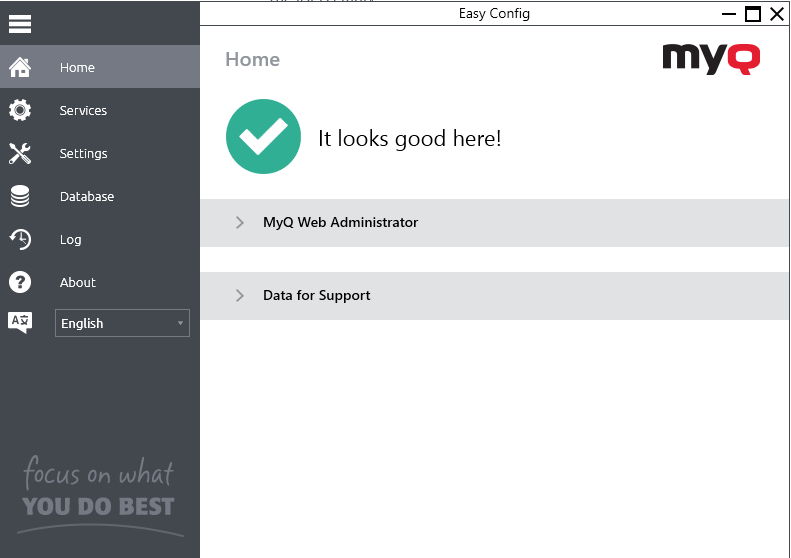The image size is (791, 558).
Task: Maximize the Easy Config window
Action: coord(753,14)
